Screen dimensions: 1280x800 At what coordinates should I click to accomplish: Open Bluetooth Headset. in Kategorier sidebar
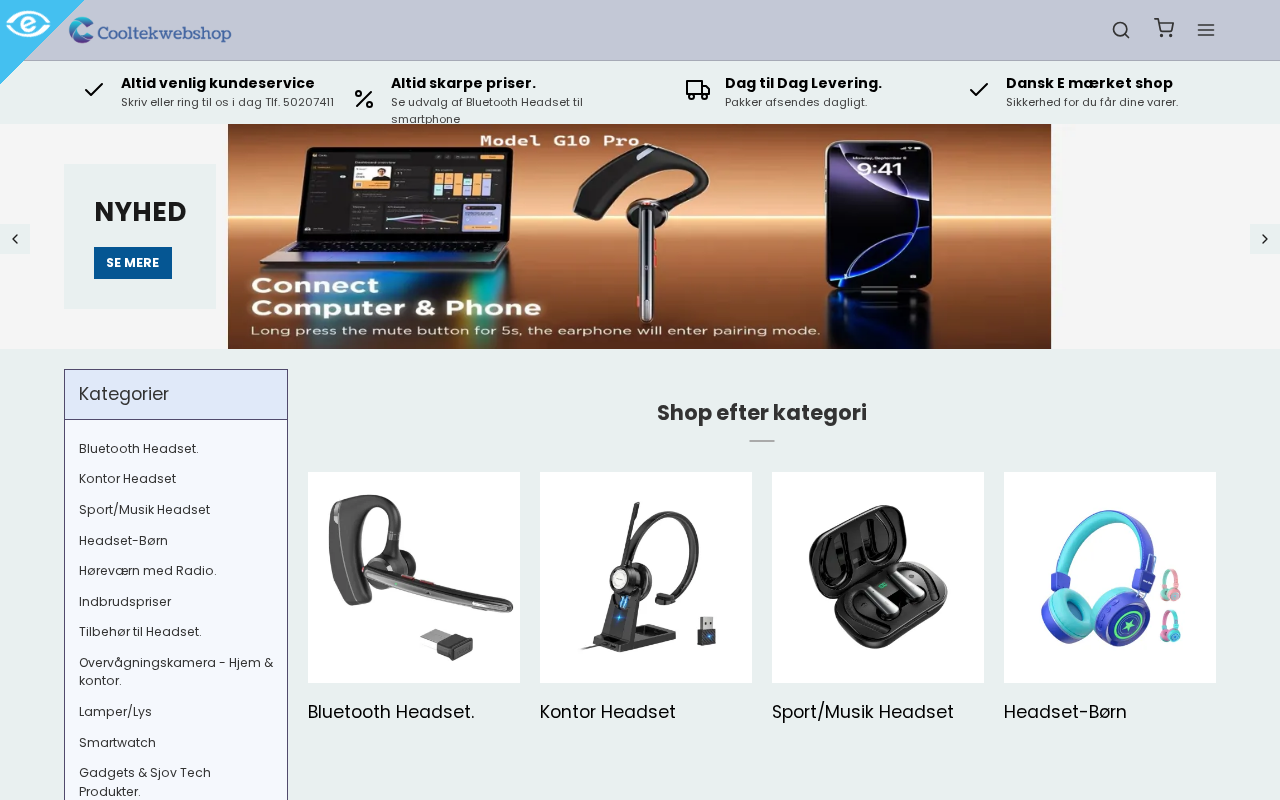pos(139,449)
